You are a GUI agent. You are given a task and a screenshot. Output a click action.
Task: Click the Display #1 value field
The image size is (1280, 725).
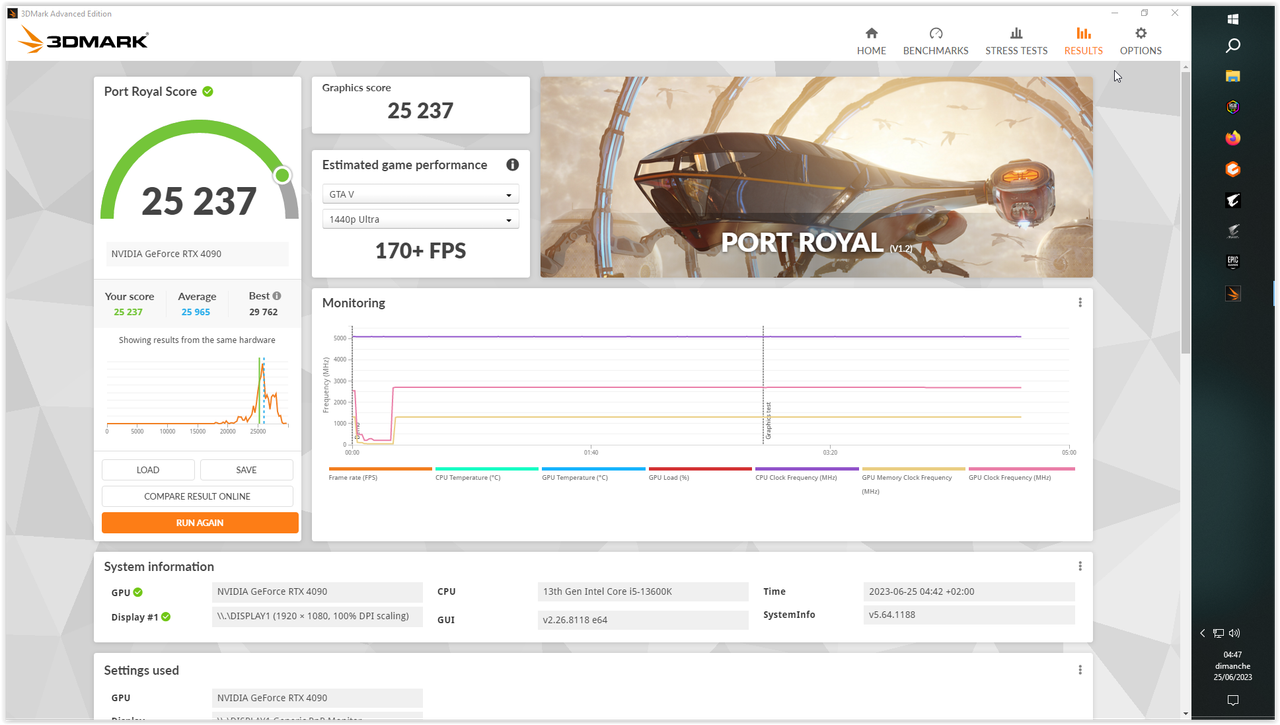click(318, 617)
